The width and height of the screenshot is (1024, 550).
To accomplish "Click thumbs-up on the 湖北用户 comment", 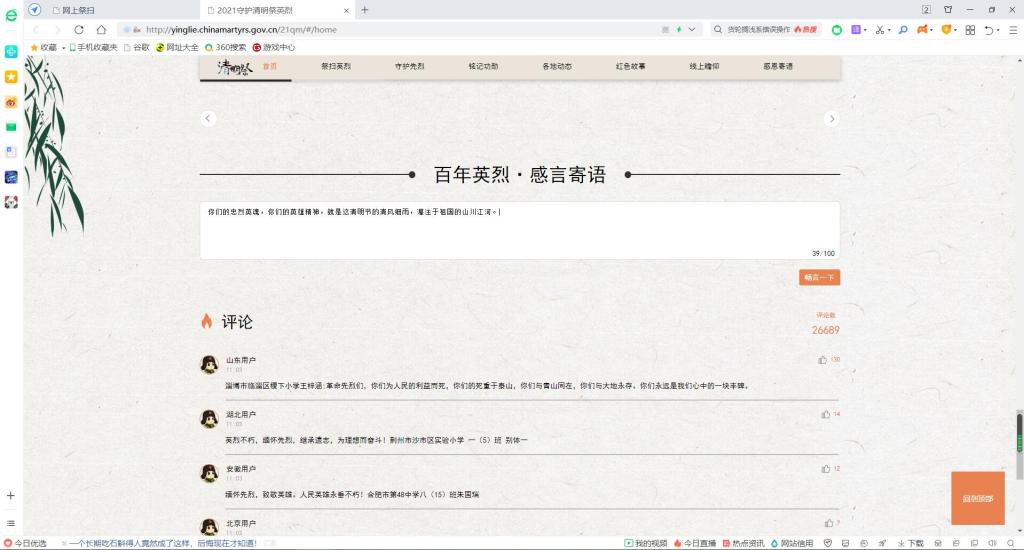I will (x=826, y=414).
